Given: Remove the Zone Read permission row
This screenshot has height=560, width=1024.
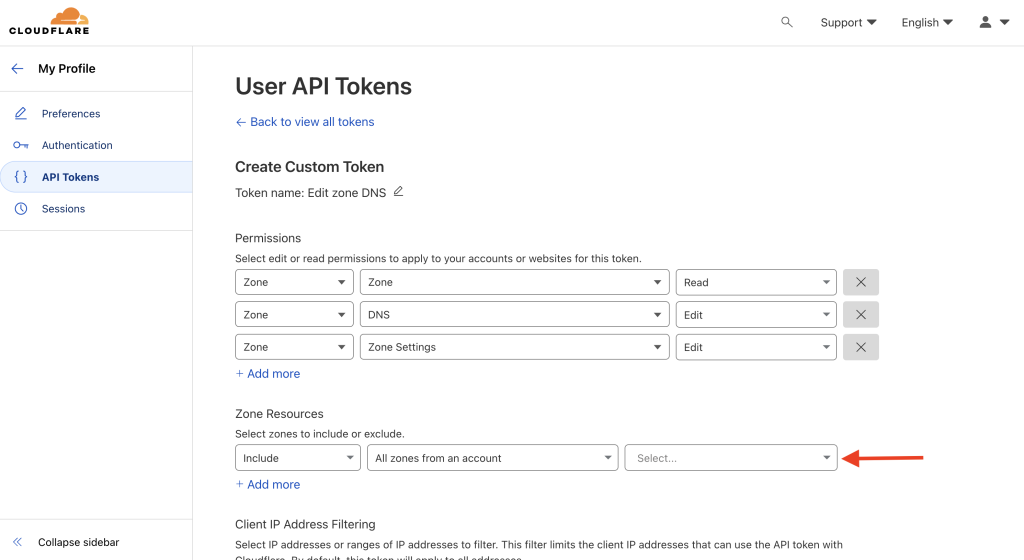Looking at the screenshot, I should [860, 283].
